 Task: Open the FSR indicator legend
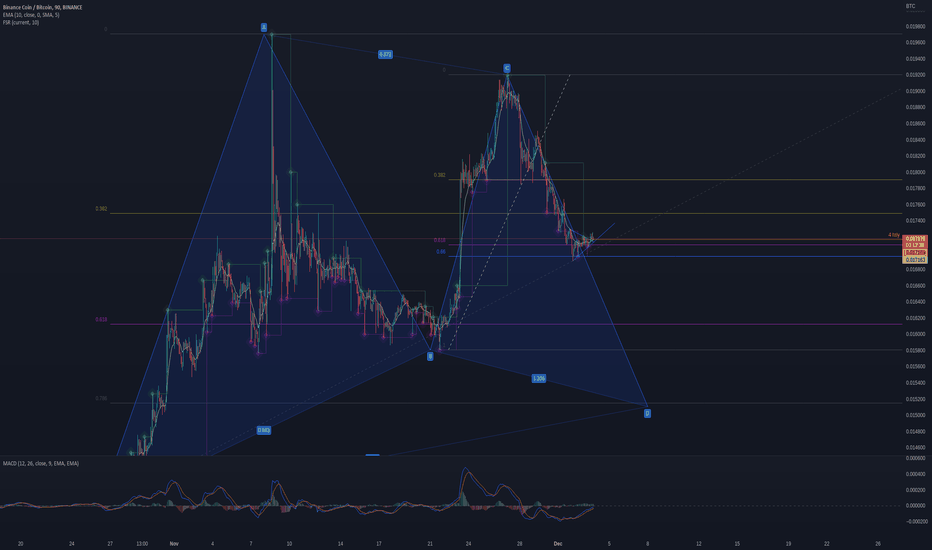(x=21, y=23)
